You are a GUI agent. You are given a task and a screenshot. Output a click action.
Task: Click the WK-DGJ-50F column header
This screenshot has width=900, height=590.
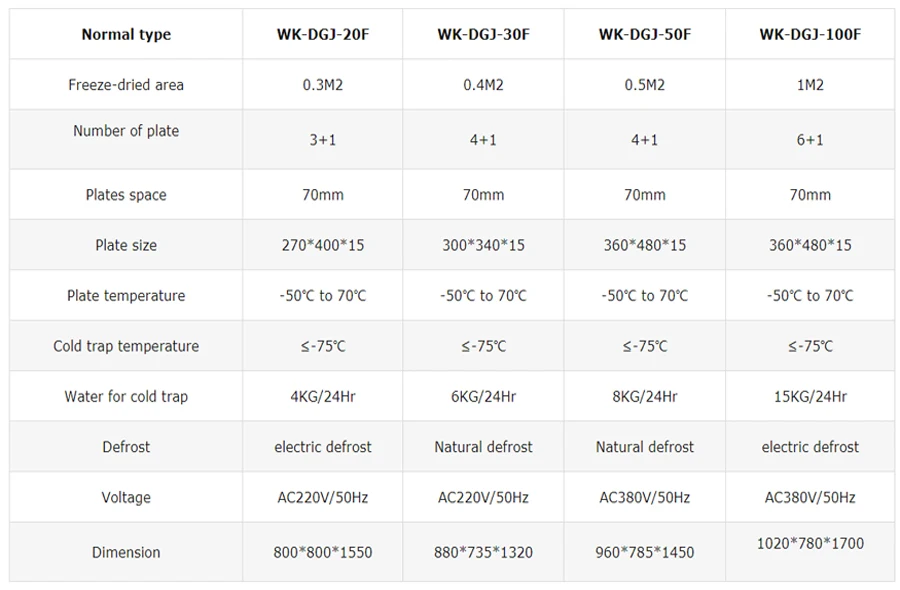click(x=645, y=34)
